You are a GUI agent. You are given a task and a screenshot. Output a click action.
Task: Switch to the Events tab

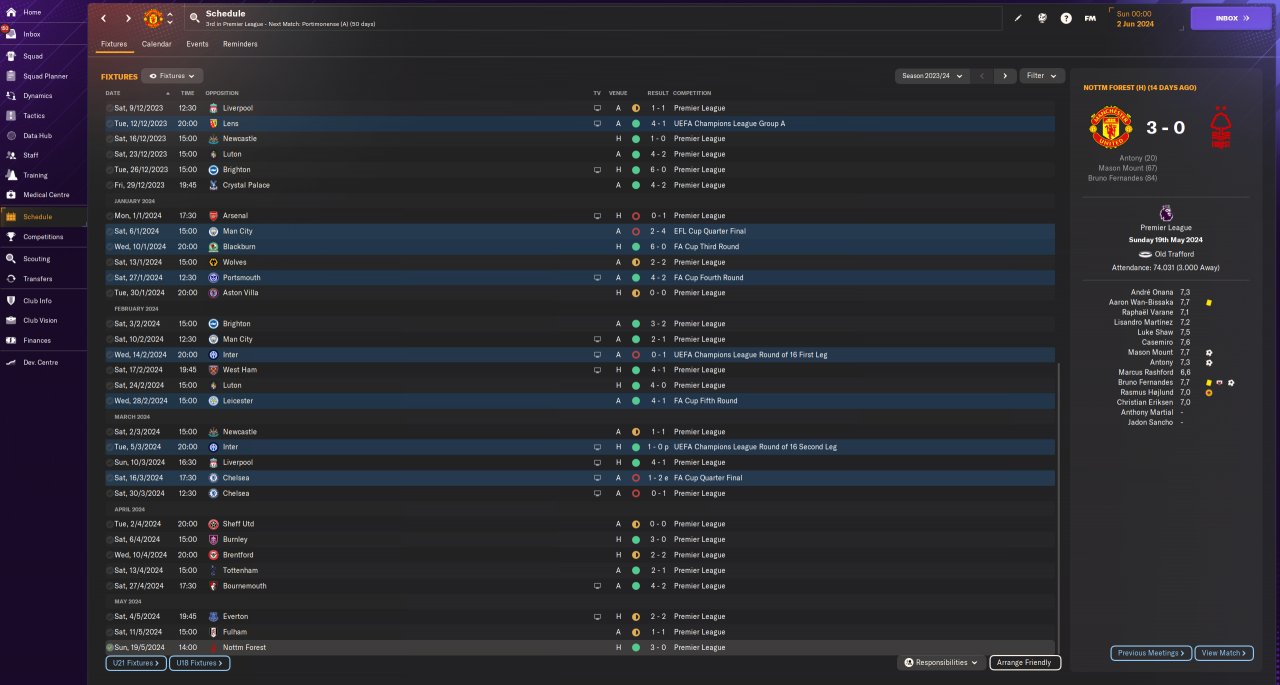pyautogui.click(x=197, y=44)
